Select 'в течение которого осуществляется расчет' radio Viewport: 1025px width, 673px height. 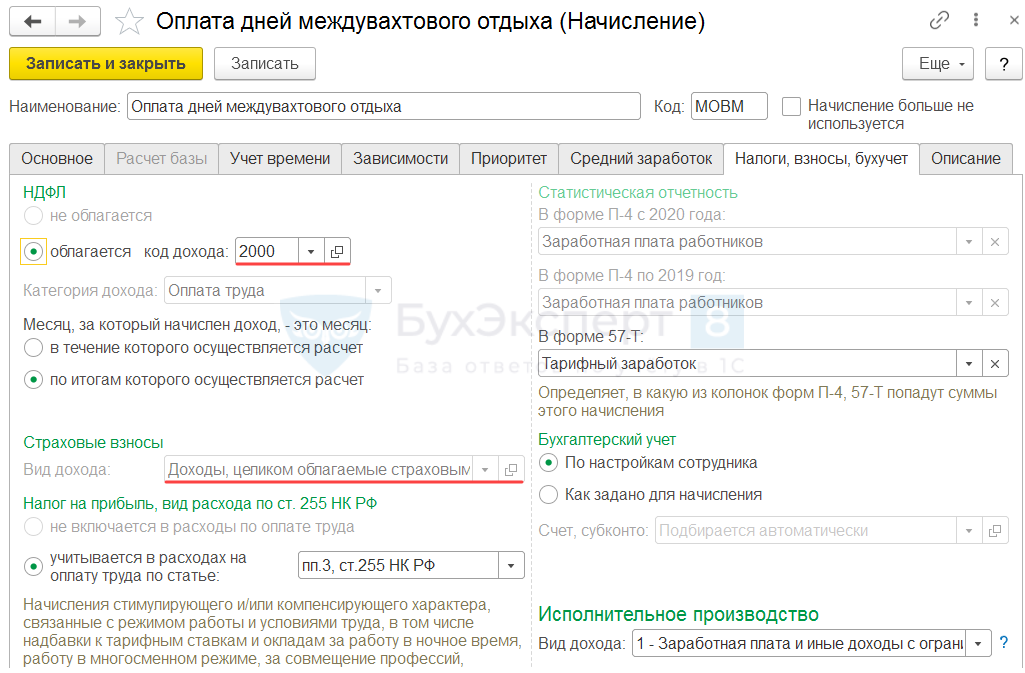pos(33,348)
